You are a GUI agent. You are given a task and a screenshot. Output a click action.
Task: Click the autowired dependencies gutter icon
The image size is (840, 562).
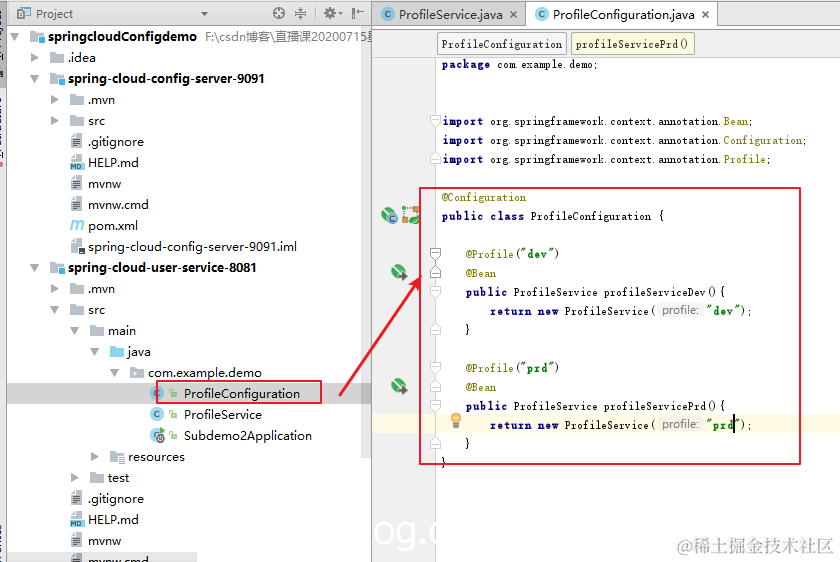point(411,215)
